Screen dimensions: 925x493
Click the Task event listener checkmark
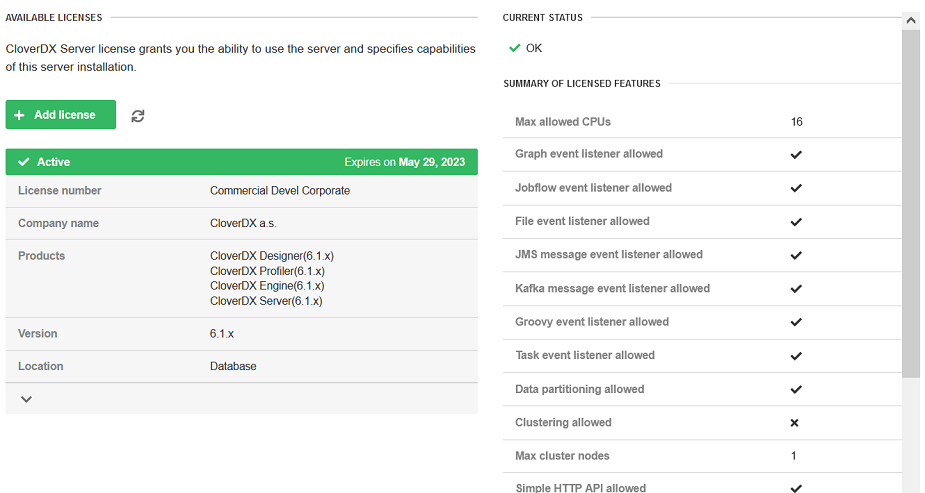pyautogui.click(x=796, y=356)
